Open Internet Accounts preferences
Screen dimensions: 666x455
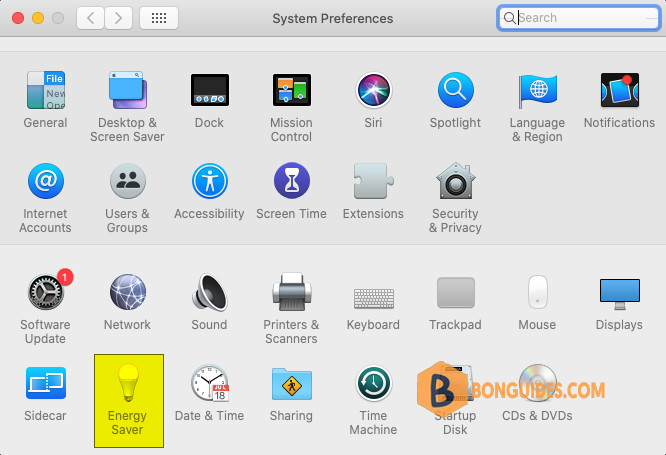(46, 181)
